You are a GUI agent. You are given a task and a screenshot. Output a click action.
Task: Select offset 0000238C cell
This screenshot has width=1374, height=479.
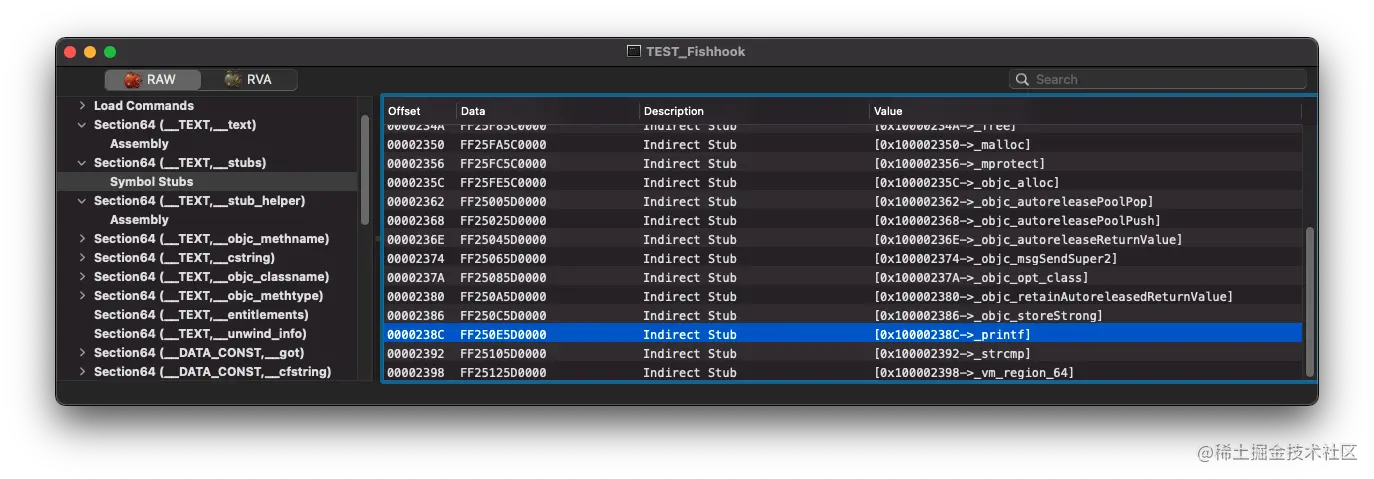click(416, 335)
